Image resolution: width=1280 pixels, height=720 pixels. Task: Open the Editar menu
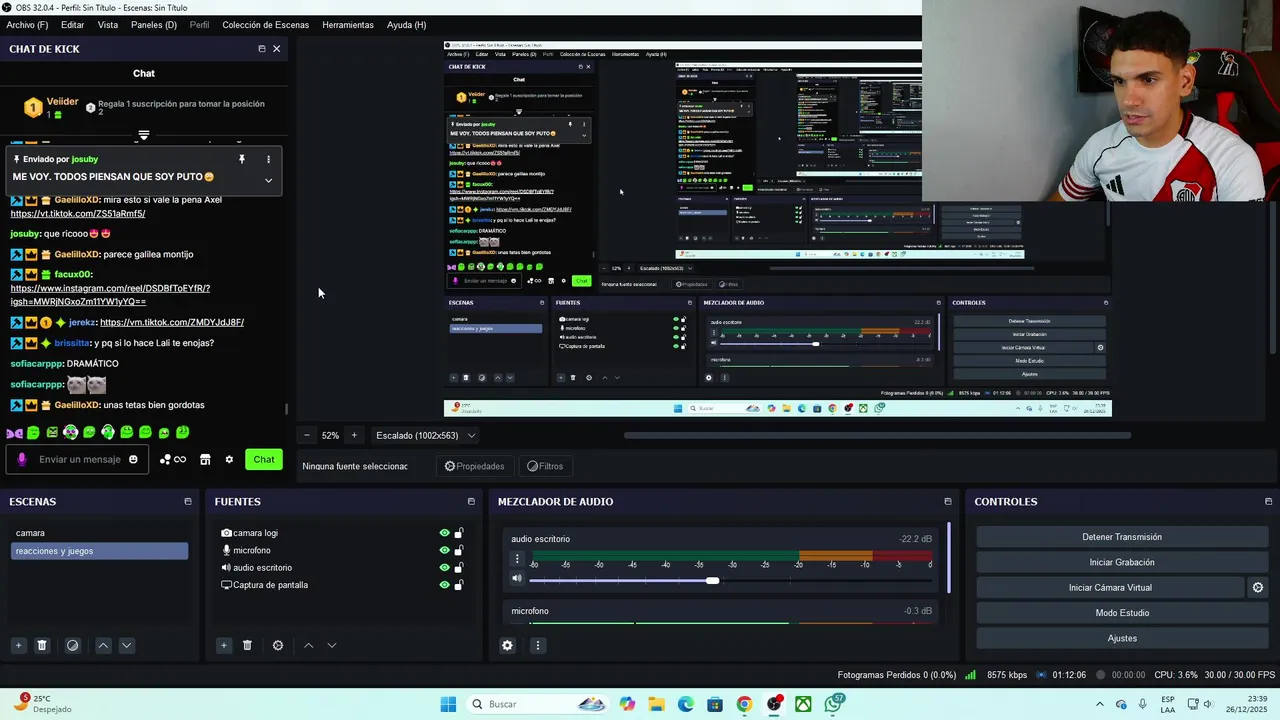pos(72,25)
